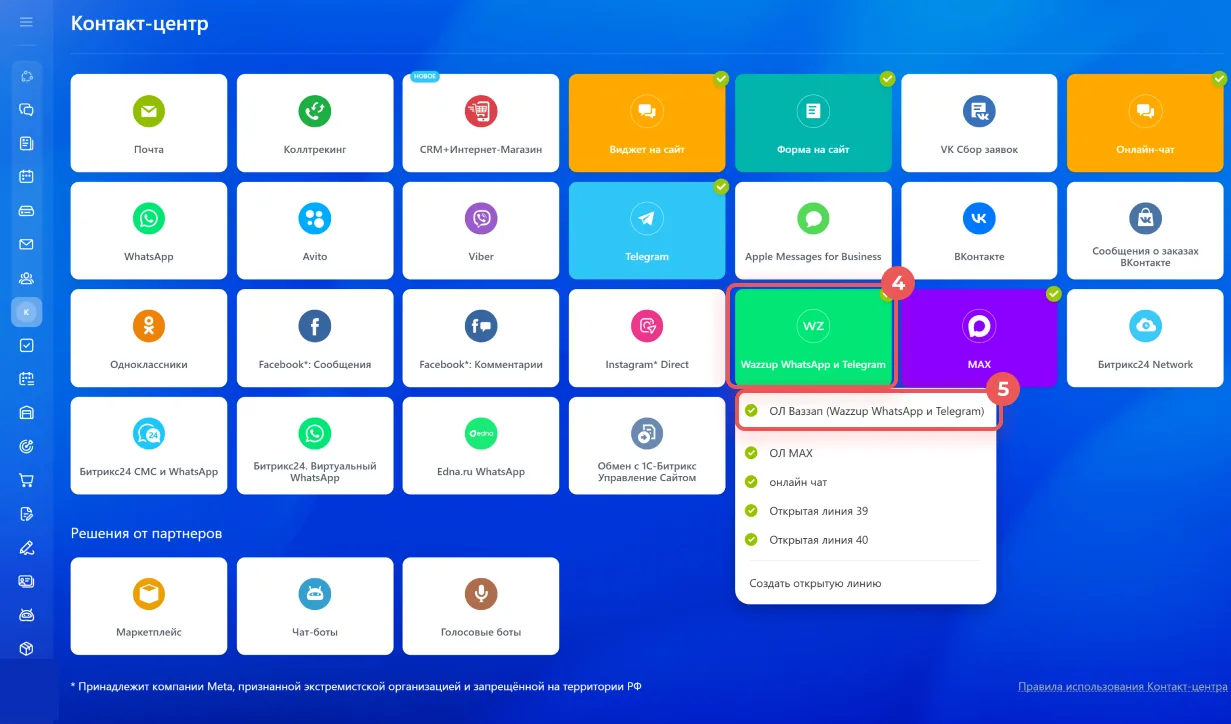Screen dimensions: 1231x724
Task: Open Wazzup WhatsApp и Telegram tile
Action: [x=813, y=338]
